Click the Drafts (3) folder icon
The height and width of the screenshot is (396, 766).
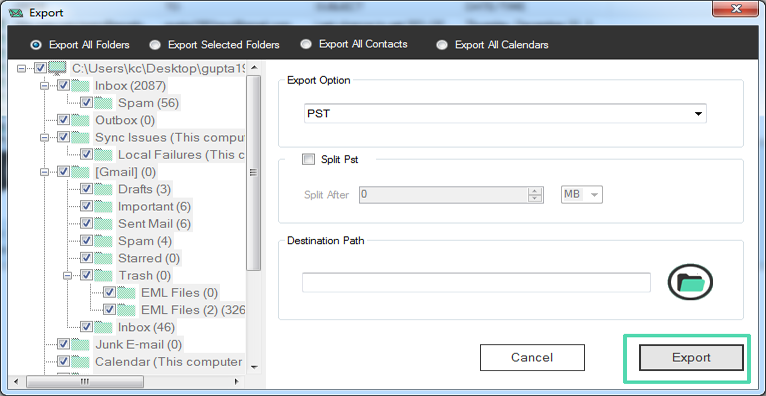click(x=103, y=189)
